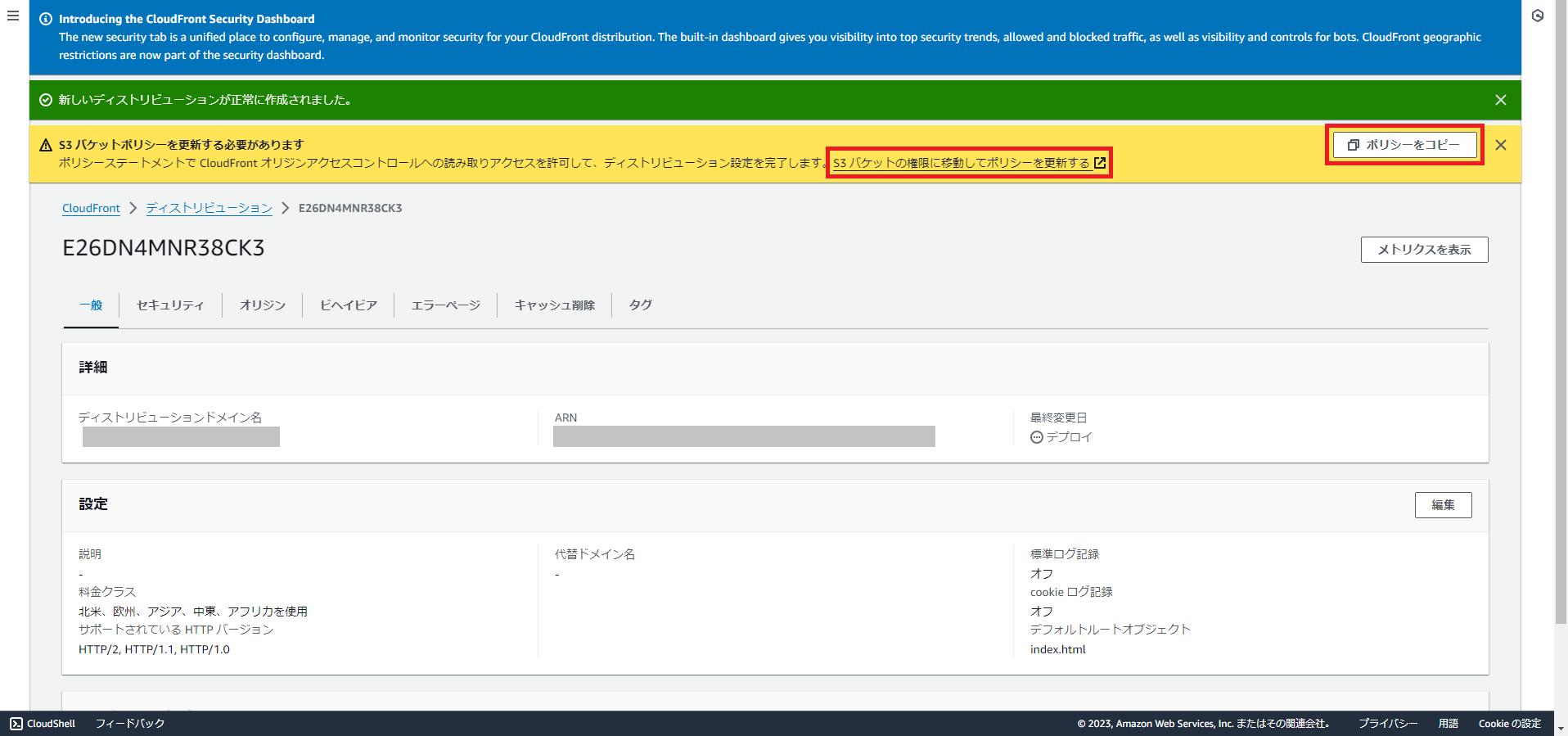Screen dimensions: 1568x736
Task: Click メトリクスを表示 button
Action: tap(1424, 250)
